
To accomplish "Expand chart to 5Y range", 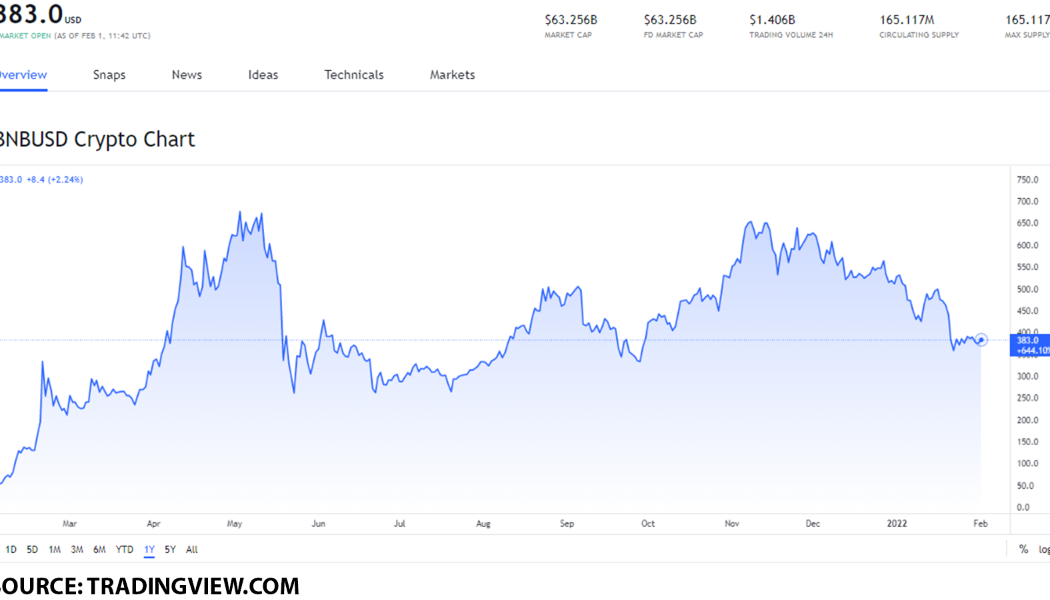I will [x=170, y=549].
